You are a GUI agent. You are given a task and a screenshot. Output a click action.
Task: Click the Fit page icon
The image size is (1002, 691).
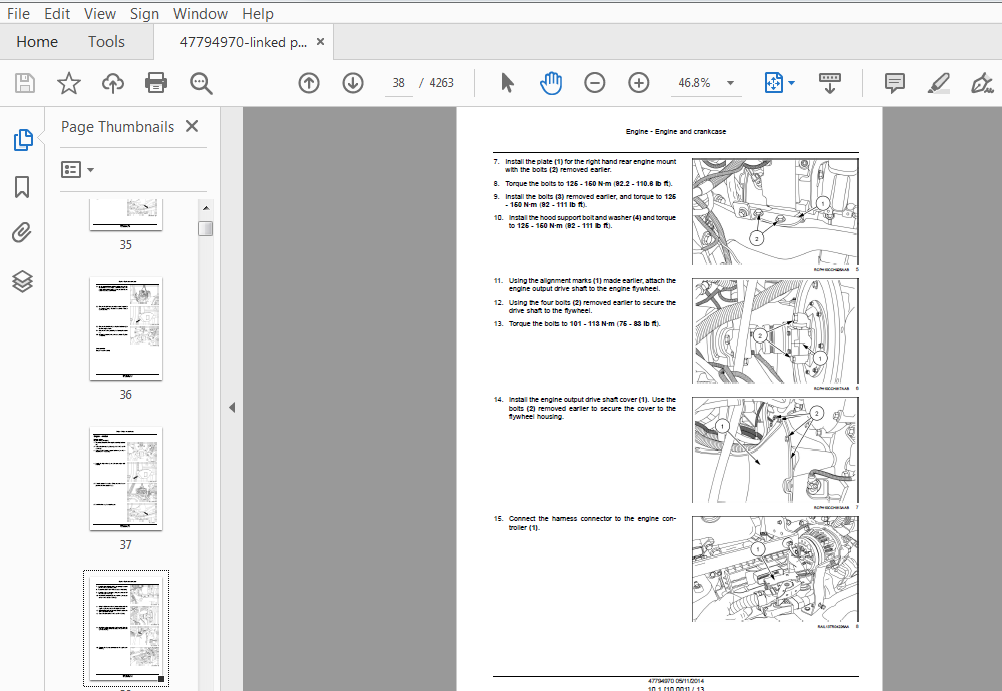click(773, 83)
